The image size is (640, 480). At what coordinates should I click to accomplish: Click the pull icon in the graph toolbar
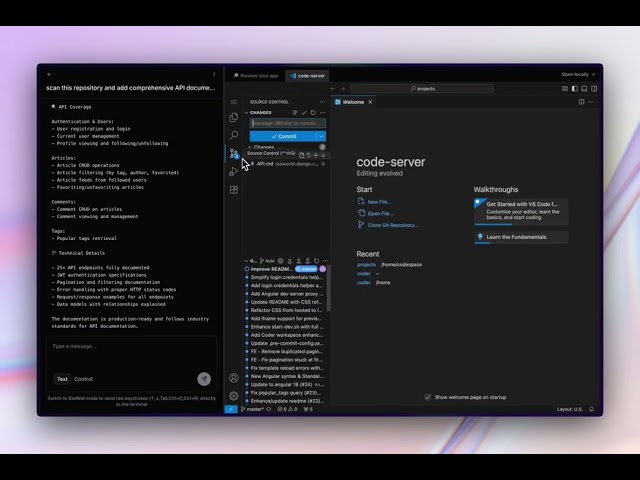[x=299, y=261]
